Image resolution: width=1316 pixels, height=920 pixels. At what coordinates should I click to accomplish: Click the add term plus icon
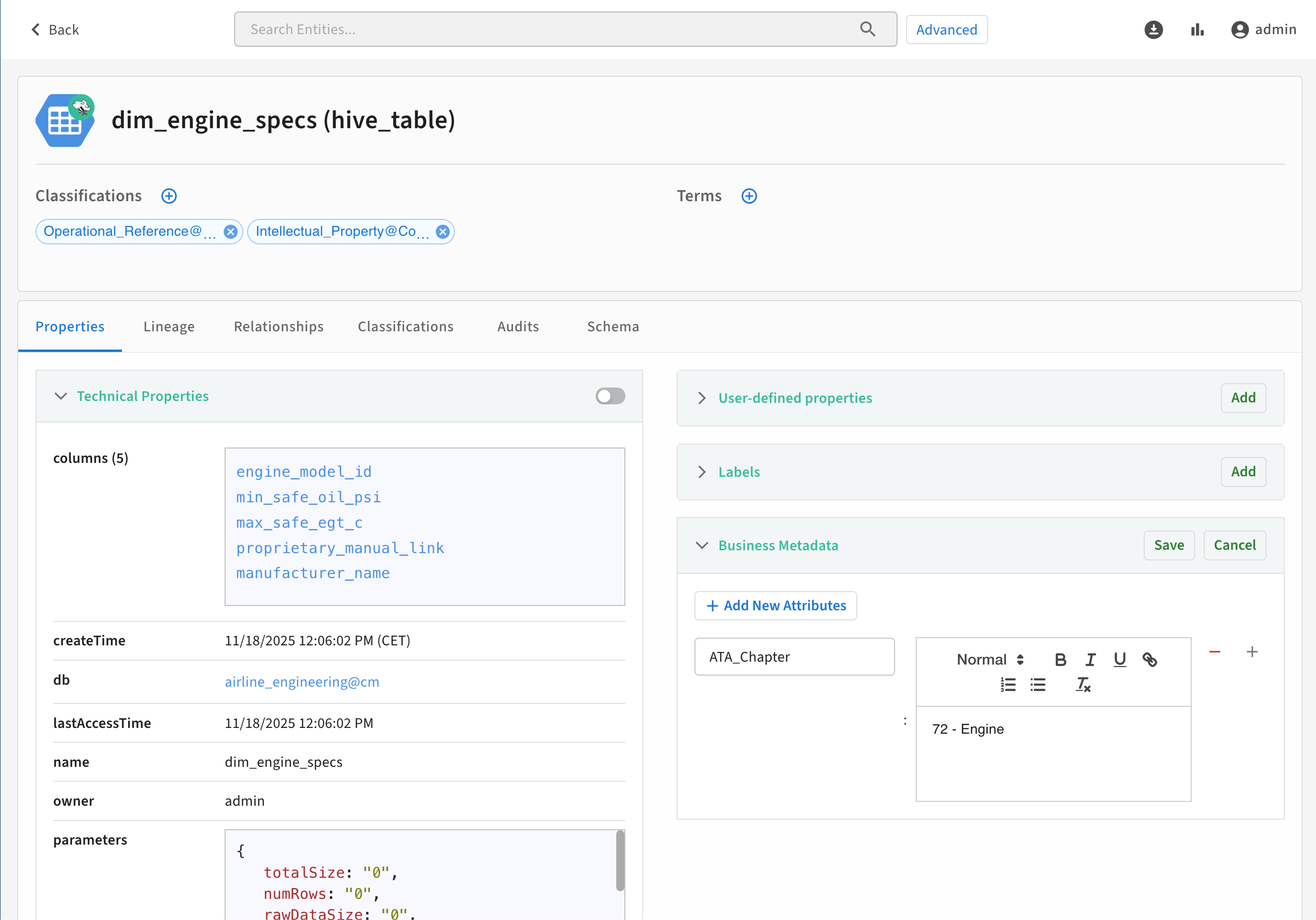[749, 196]
